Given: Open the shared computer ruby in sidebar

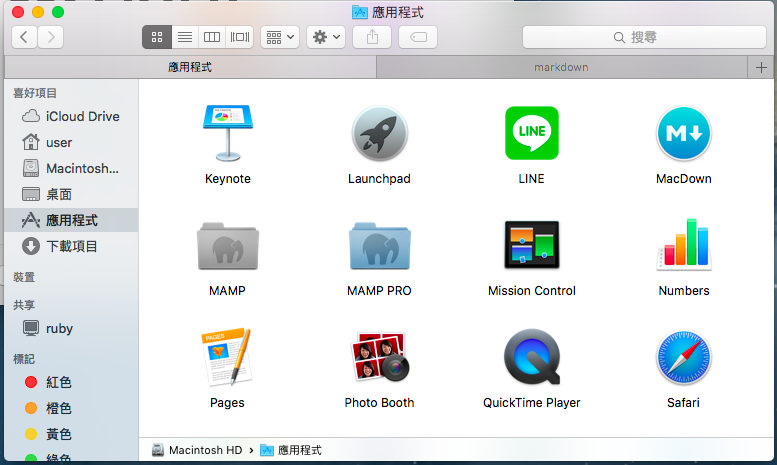Looking at the screenshot, I should tap(71, 328).
